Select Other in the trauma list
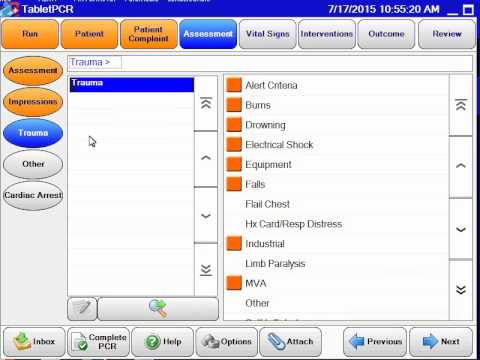This screenshot has height=360, width=480. click(x=257, y=303)
